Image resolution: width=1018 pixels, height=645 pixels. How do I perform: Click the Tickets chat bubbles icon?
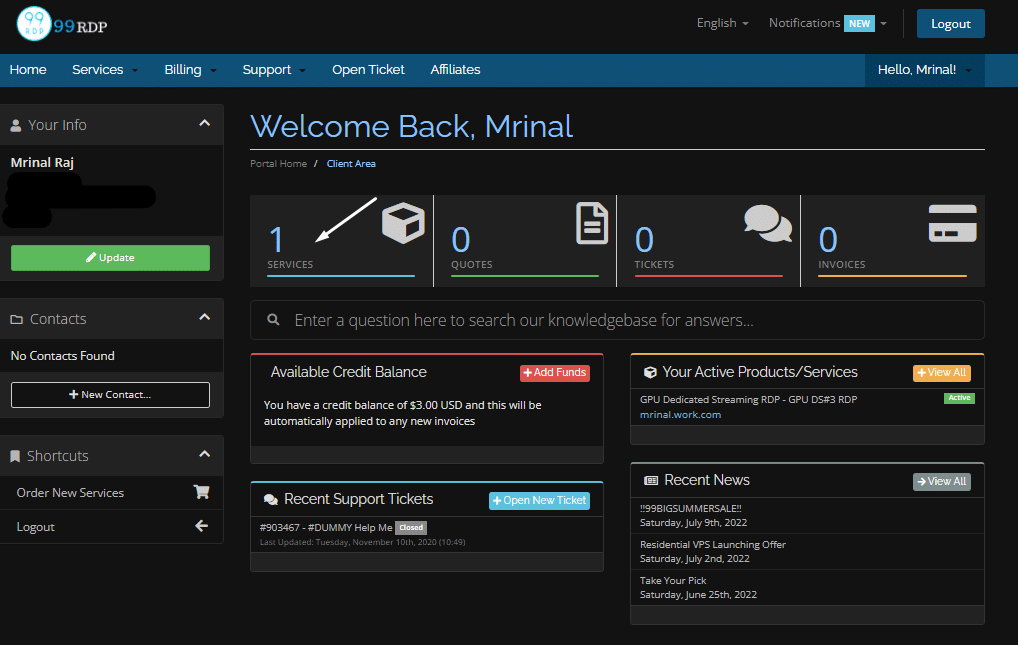(767, 223)
